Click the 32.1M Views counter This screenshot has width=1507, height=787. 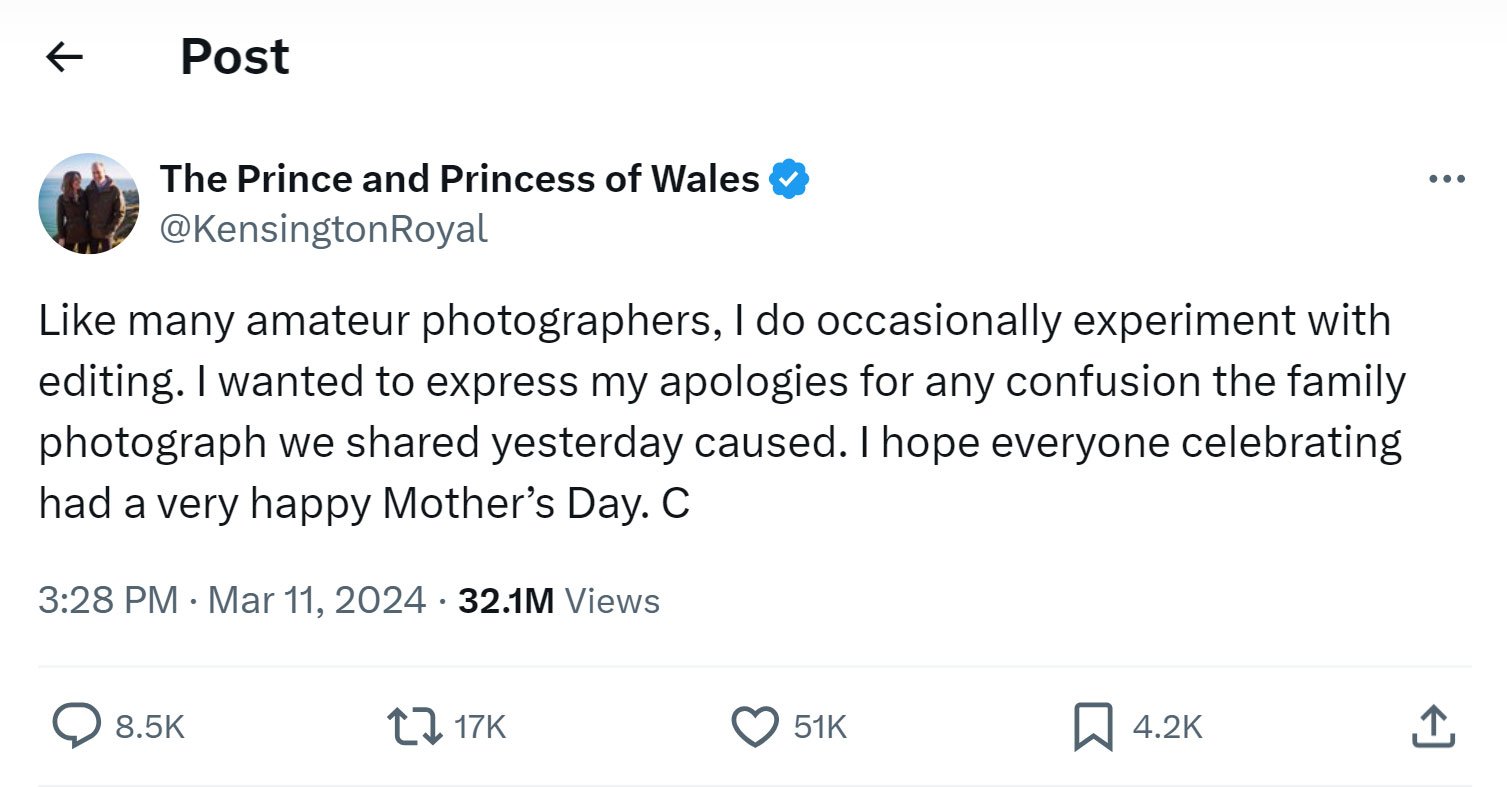(x=559, y=601)
